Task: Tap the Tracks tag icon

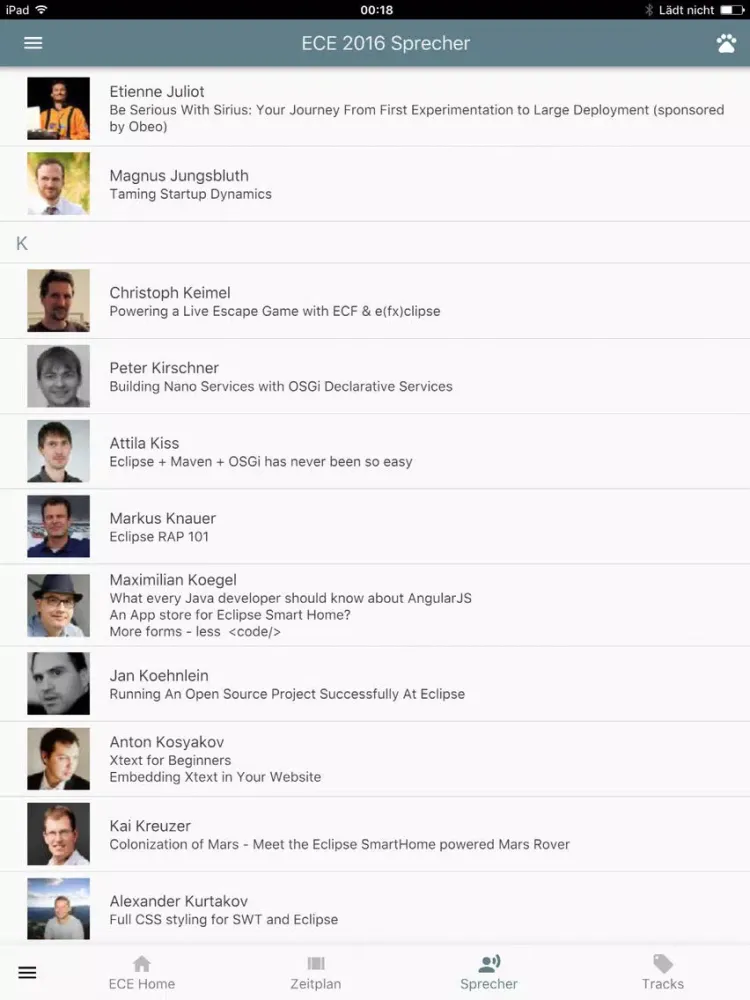Action: point(663,964)
